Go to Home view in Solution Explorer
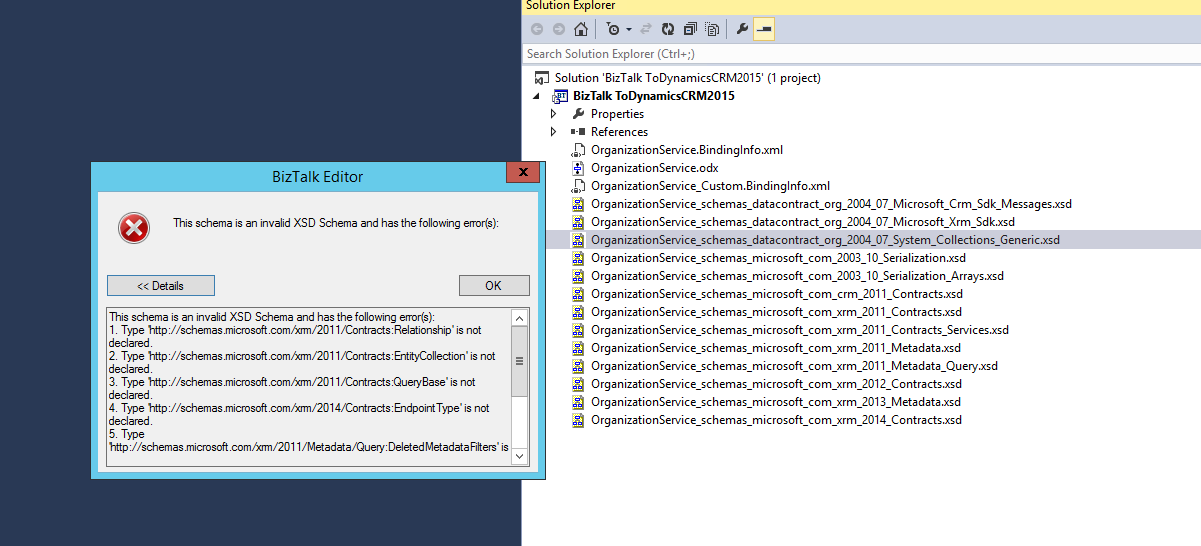1201x546 pixels. coord(580,29)
